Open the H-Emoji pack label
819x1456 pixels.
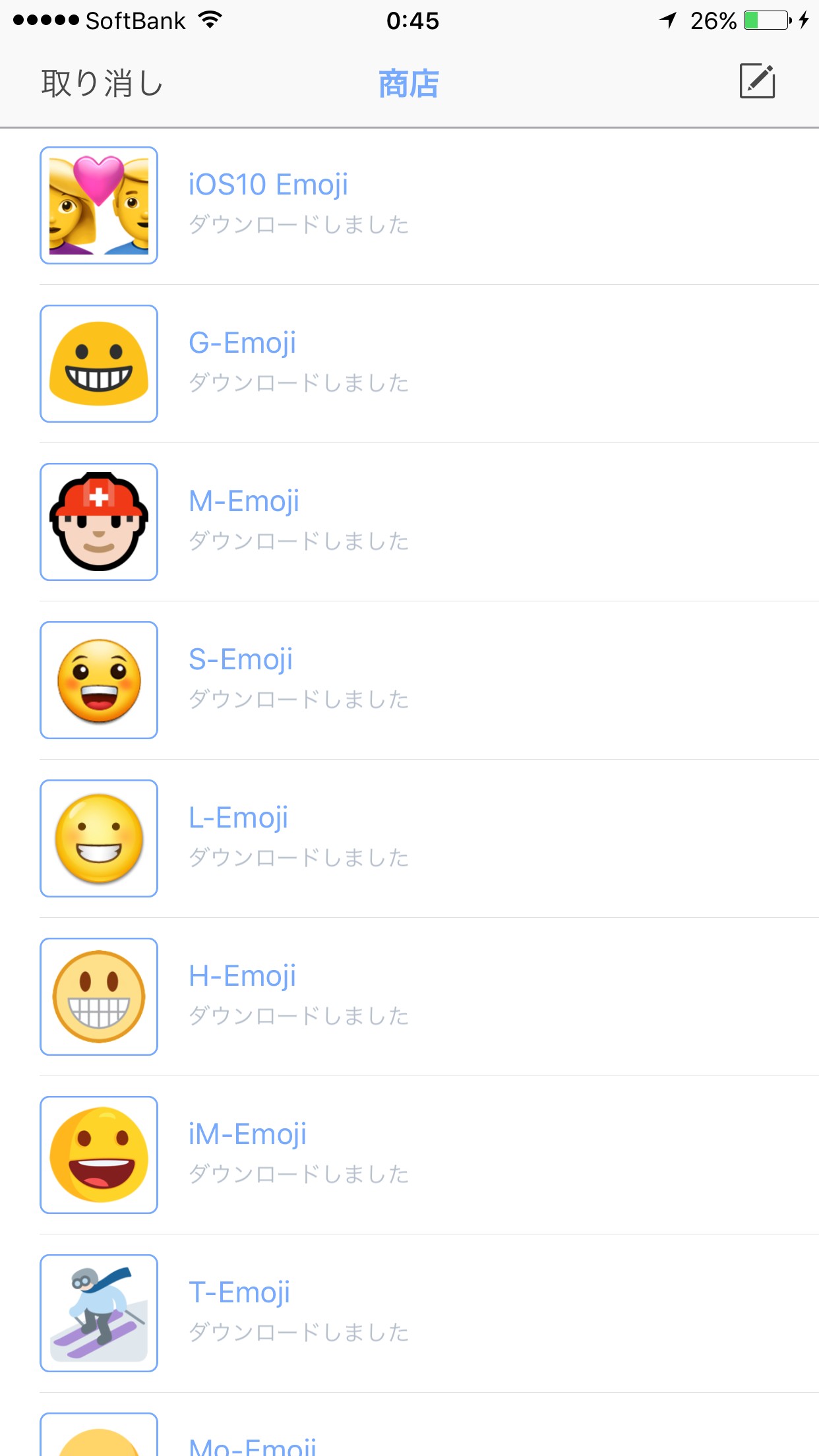[x=242, y=976]
